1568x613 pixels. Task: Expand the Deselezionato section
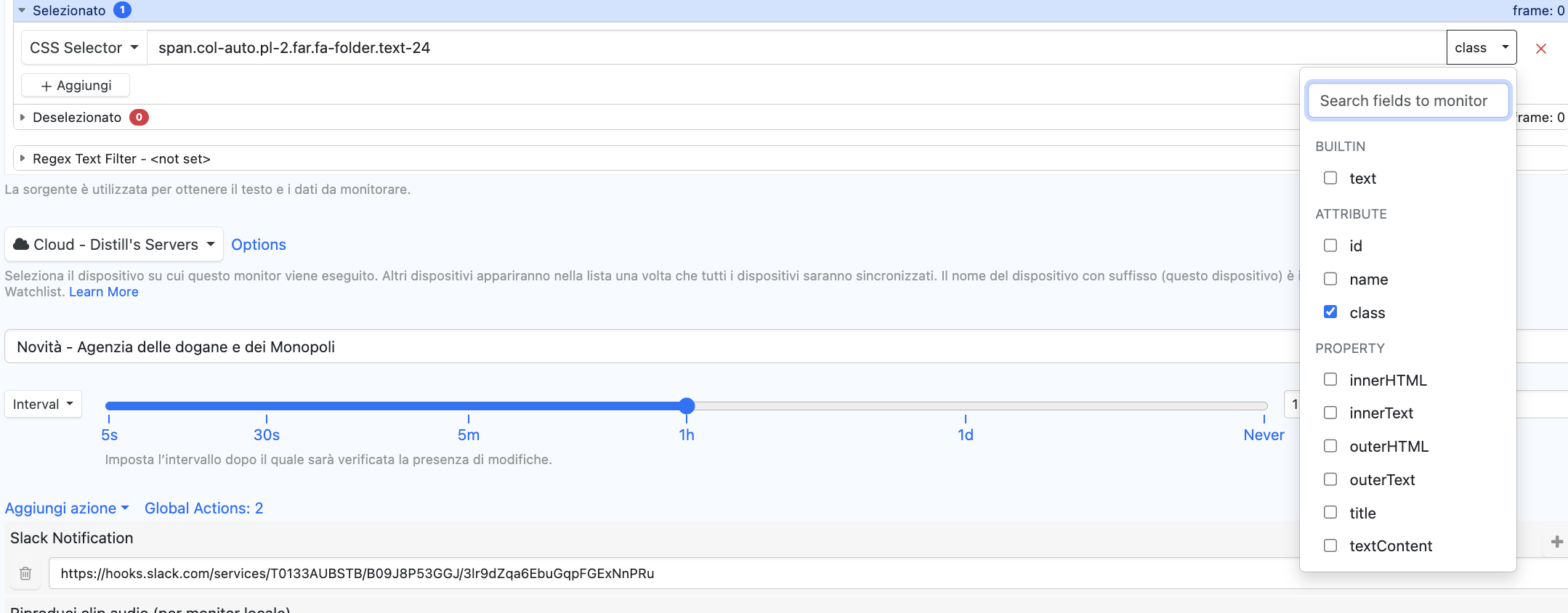click(23, 118)
